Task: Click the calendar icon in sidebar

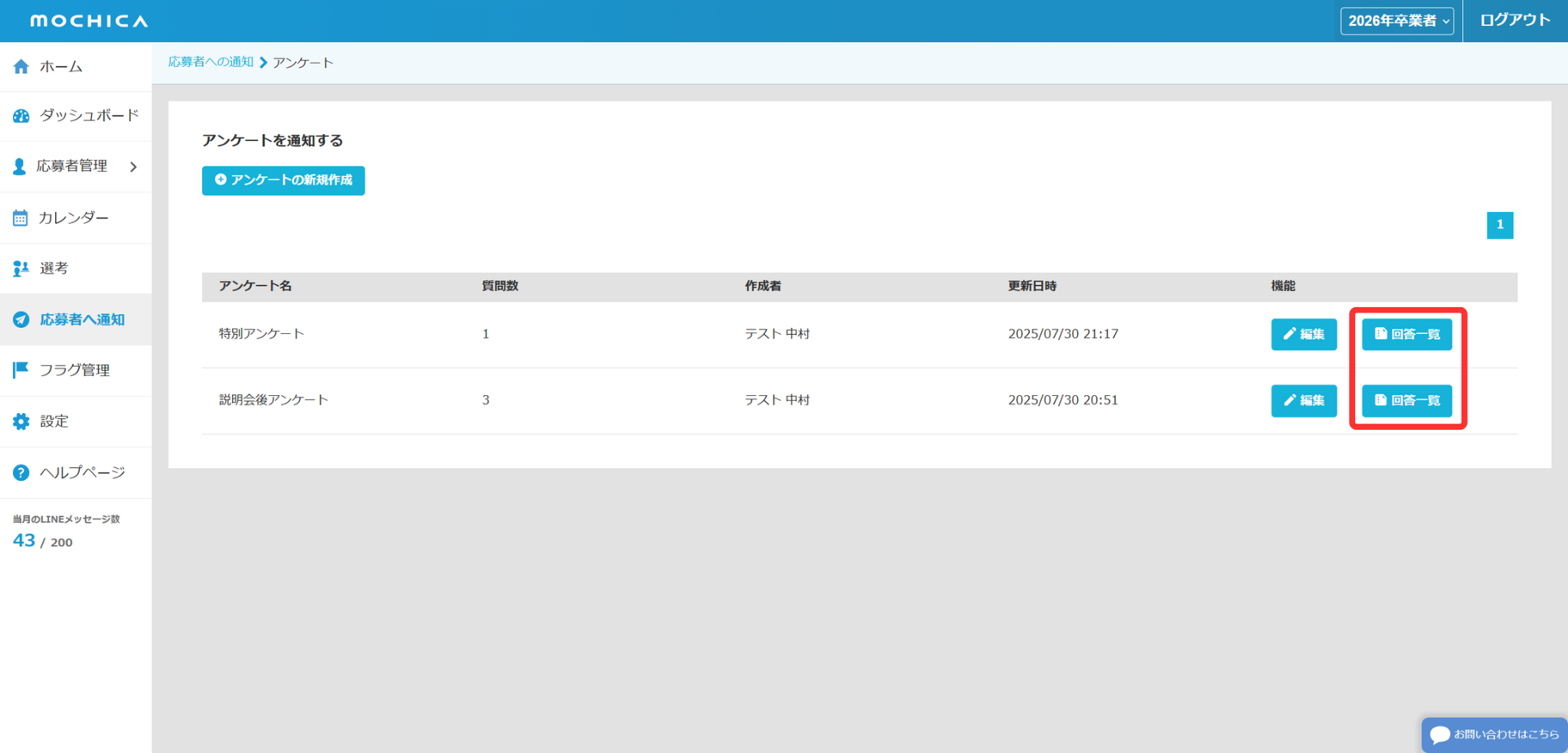Action: pos(21,218)
